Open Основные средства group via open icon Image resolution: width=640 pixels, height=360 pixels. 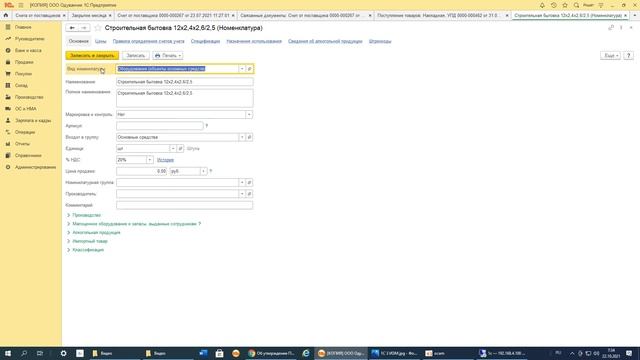click(x=249, y=137)
